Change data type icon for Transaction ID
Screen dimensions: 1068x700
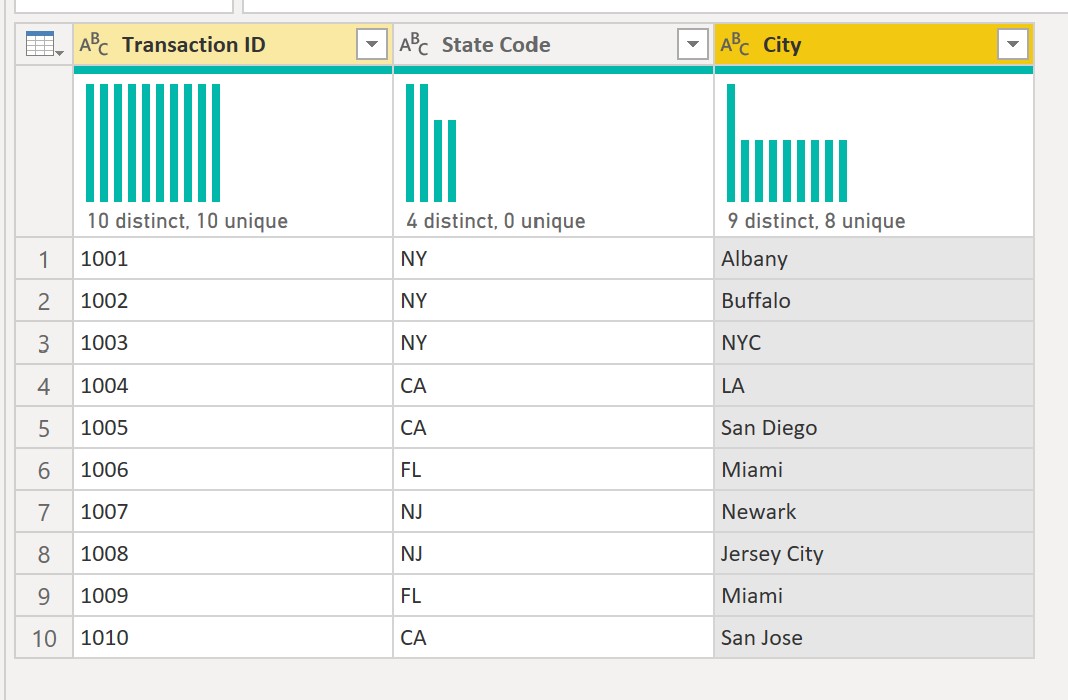(x=94, y=44)
